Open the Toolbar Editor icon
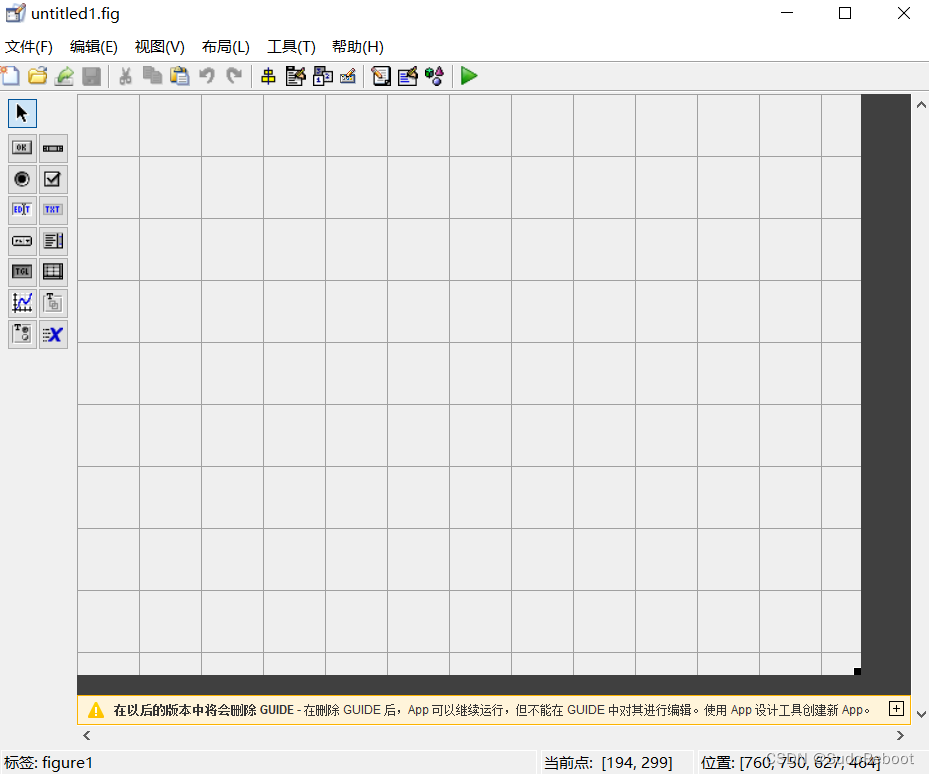The width and height of the screenshot is (929, 774). pos(348,76)
